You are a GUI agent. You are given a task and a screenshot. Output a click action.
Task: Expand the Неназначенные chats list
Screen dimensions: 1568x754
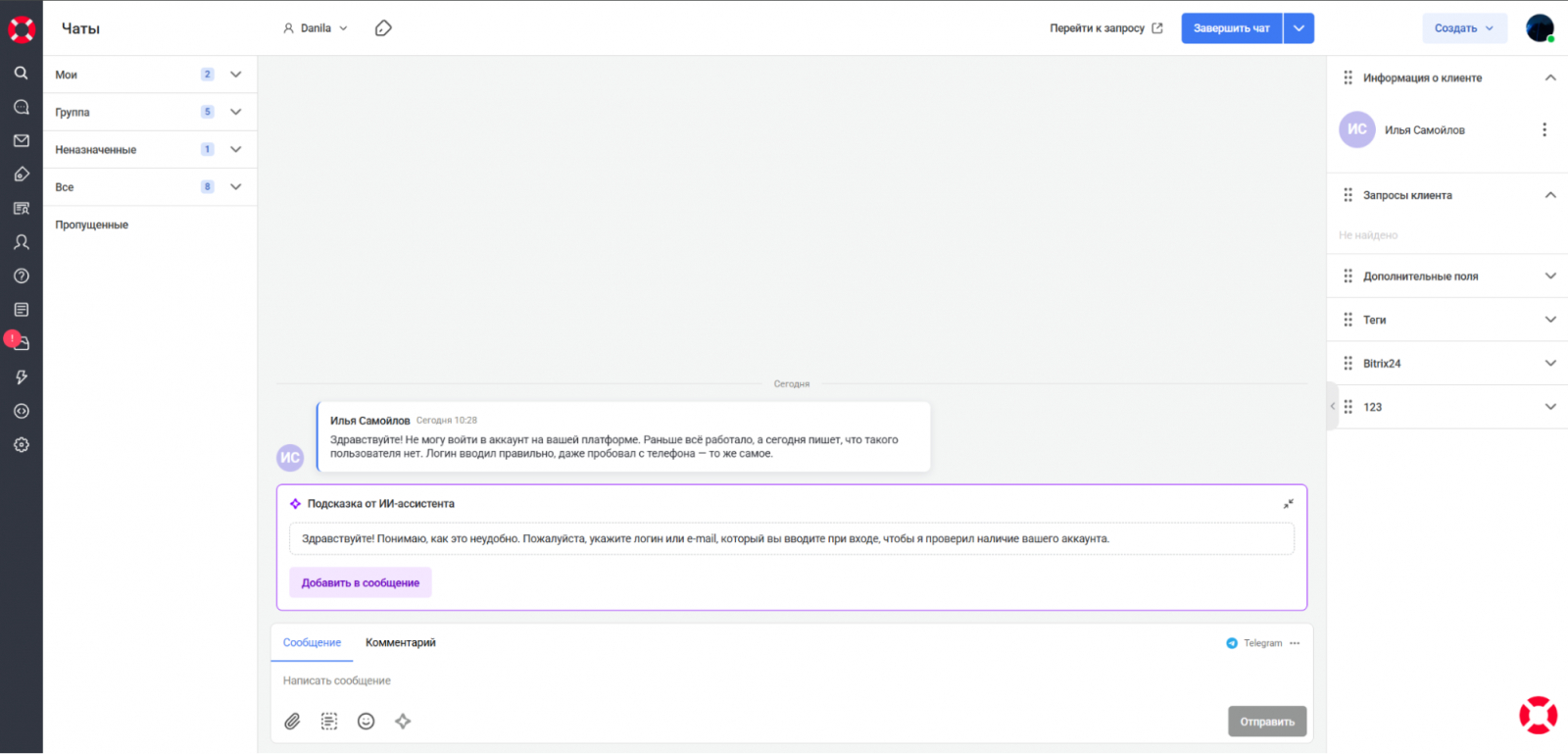[236, 149]
